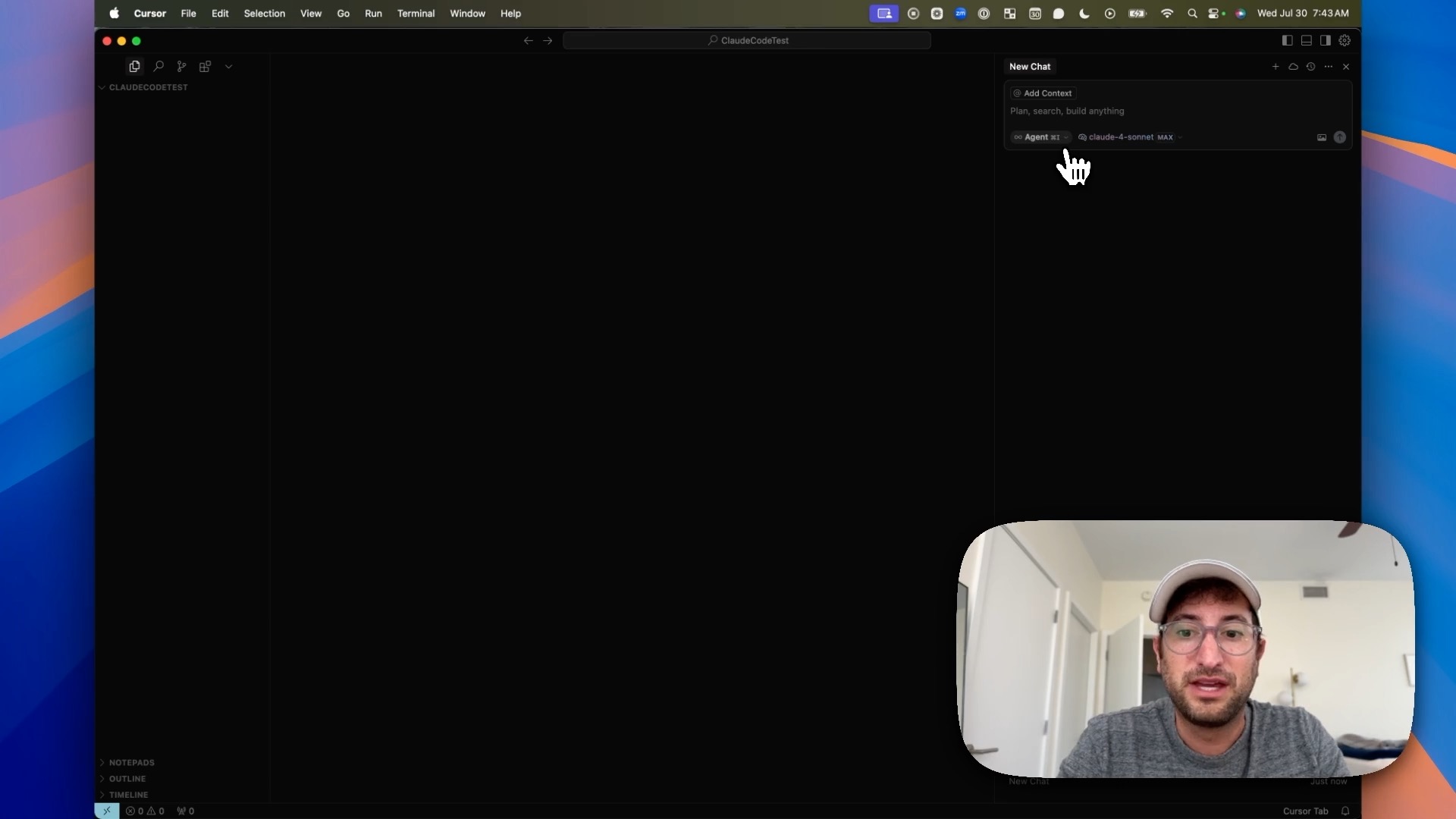
Task: Open the calendar 30 menu bar icon
Action: point(1034,14)
